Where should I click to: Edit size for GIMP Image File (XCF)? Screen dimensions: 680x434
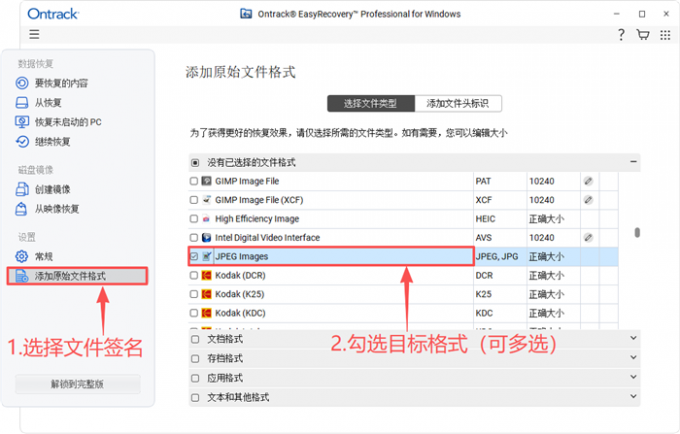pos(588,200)
